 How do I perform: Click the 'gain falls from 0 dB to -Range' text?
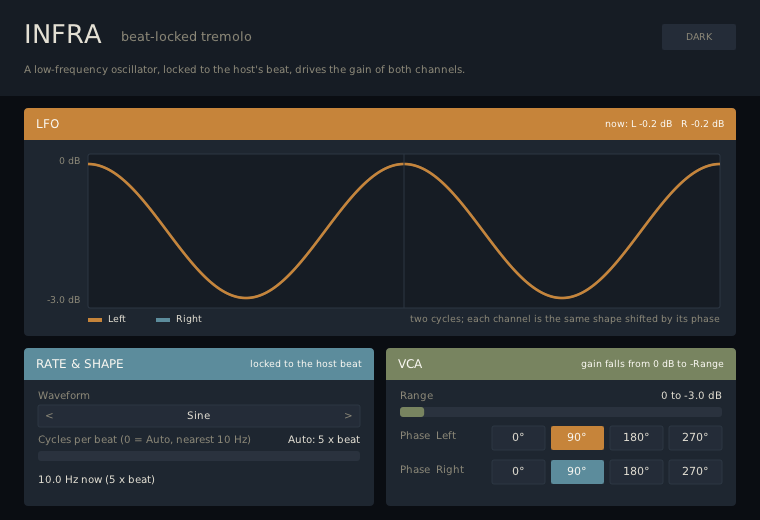[652, 364]
